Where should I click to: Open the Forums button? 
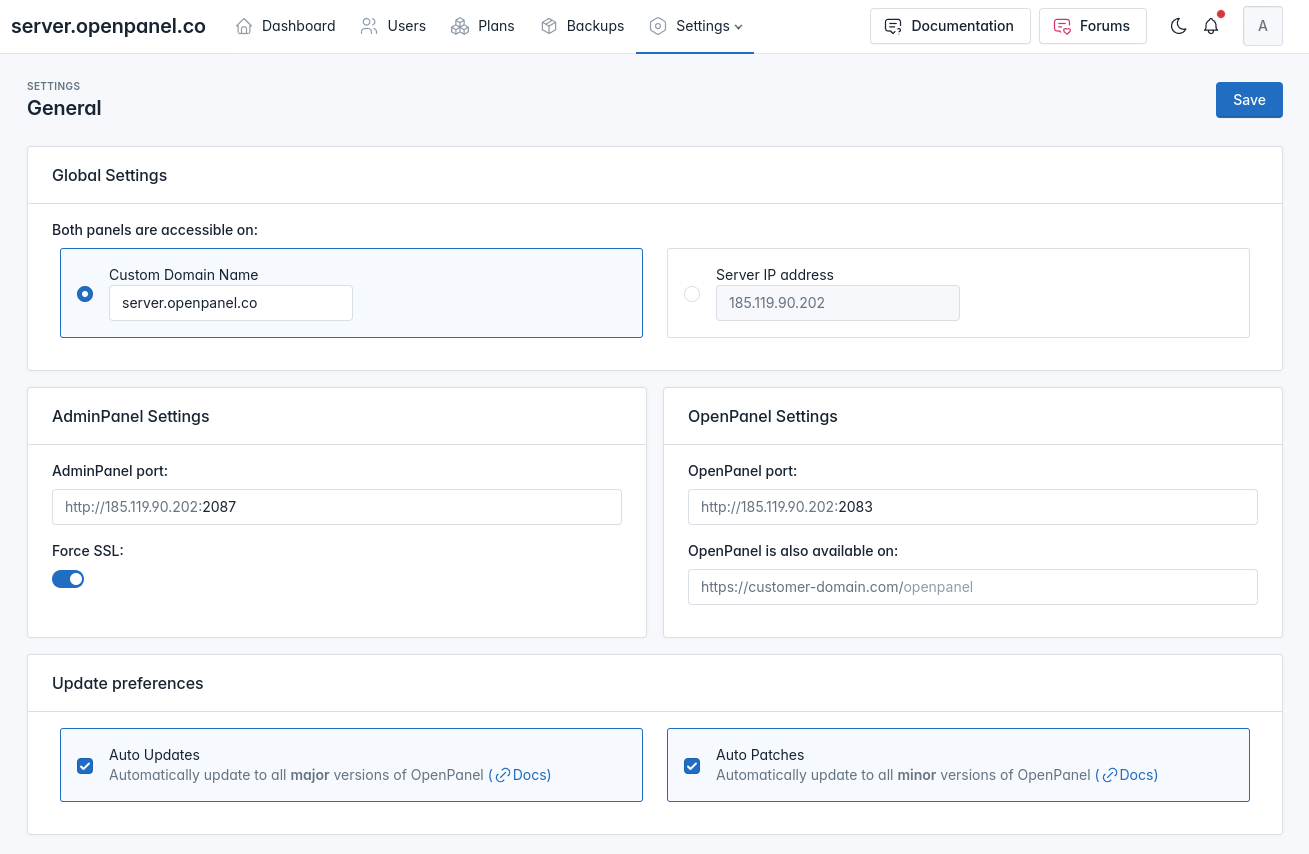(x=1092, y=26)
